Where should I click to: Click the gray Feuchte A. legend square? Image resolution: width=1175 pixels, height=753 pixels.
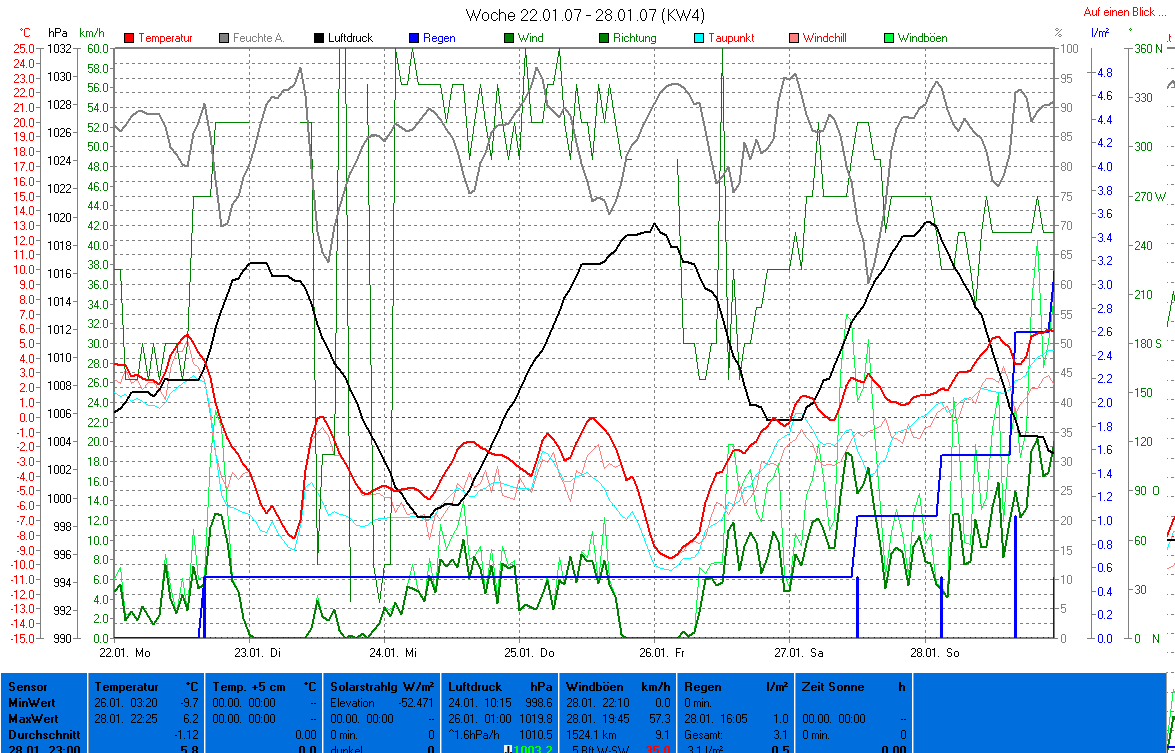click(225, 38)
